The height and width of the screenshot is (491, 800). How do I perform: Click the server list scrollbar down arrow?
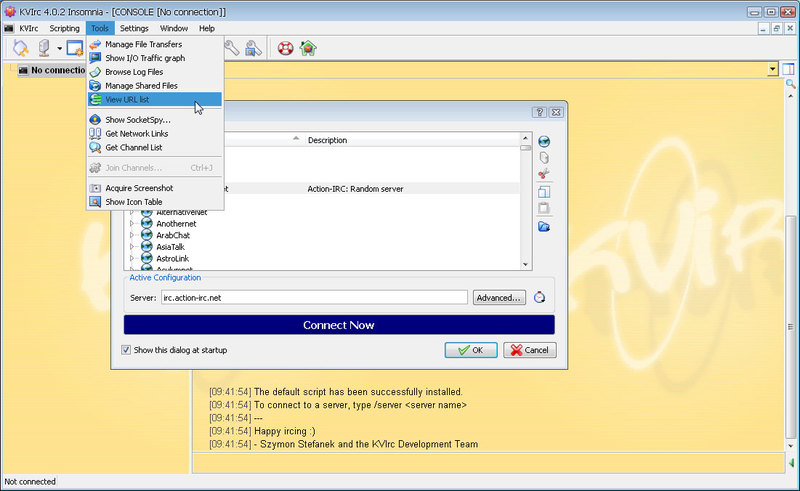point(526,264)
